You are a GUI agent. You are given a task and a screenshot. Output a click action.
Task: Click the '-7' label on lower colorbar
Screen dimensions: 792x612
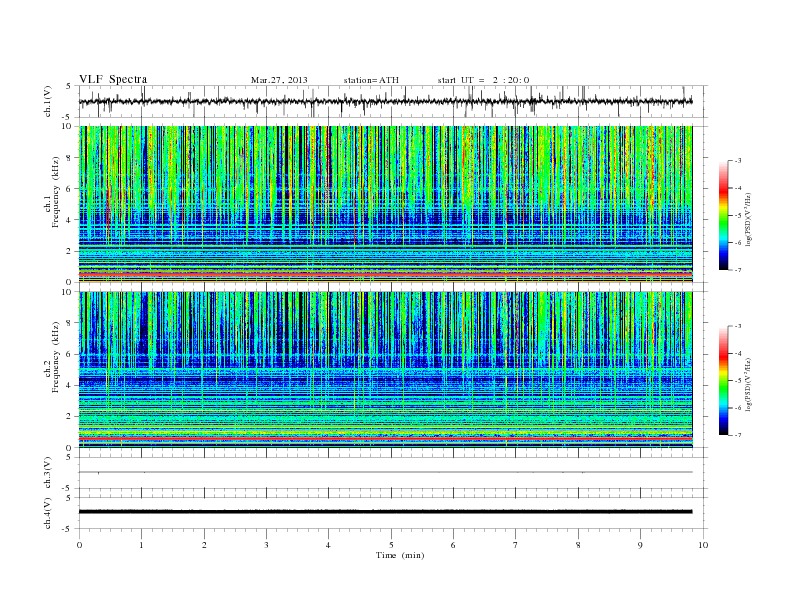(x=738, y=435)
